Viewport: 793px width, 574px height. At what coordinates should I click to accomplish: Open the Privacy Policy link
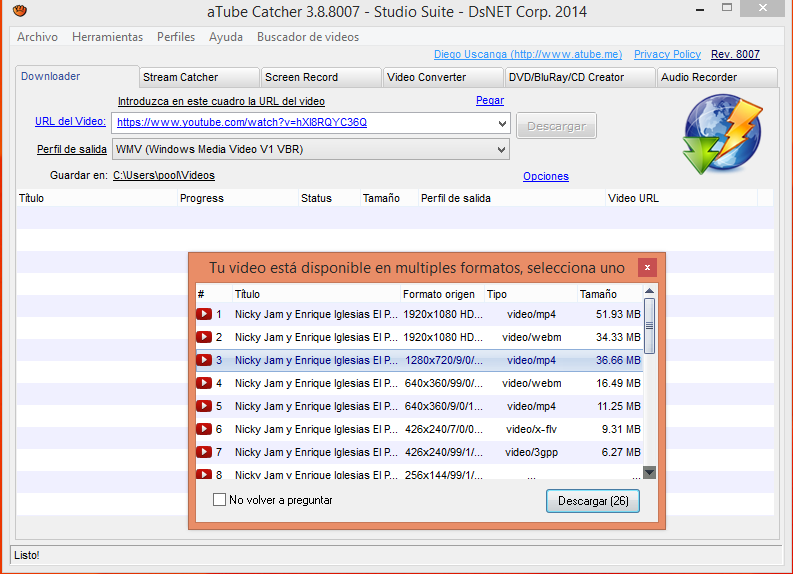coord(667,54)
